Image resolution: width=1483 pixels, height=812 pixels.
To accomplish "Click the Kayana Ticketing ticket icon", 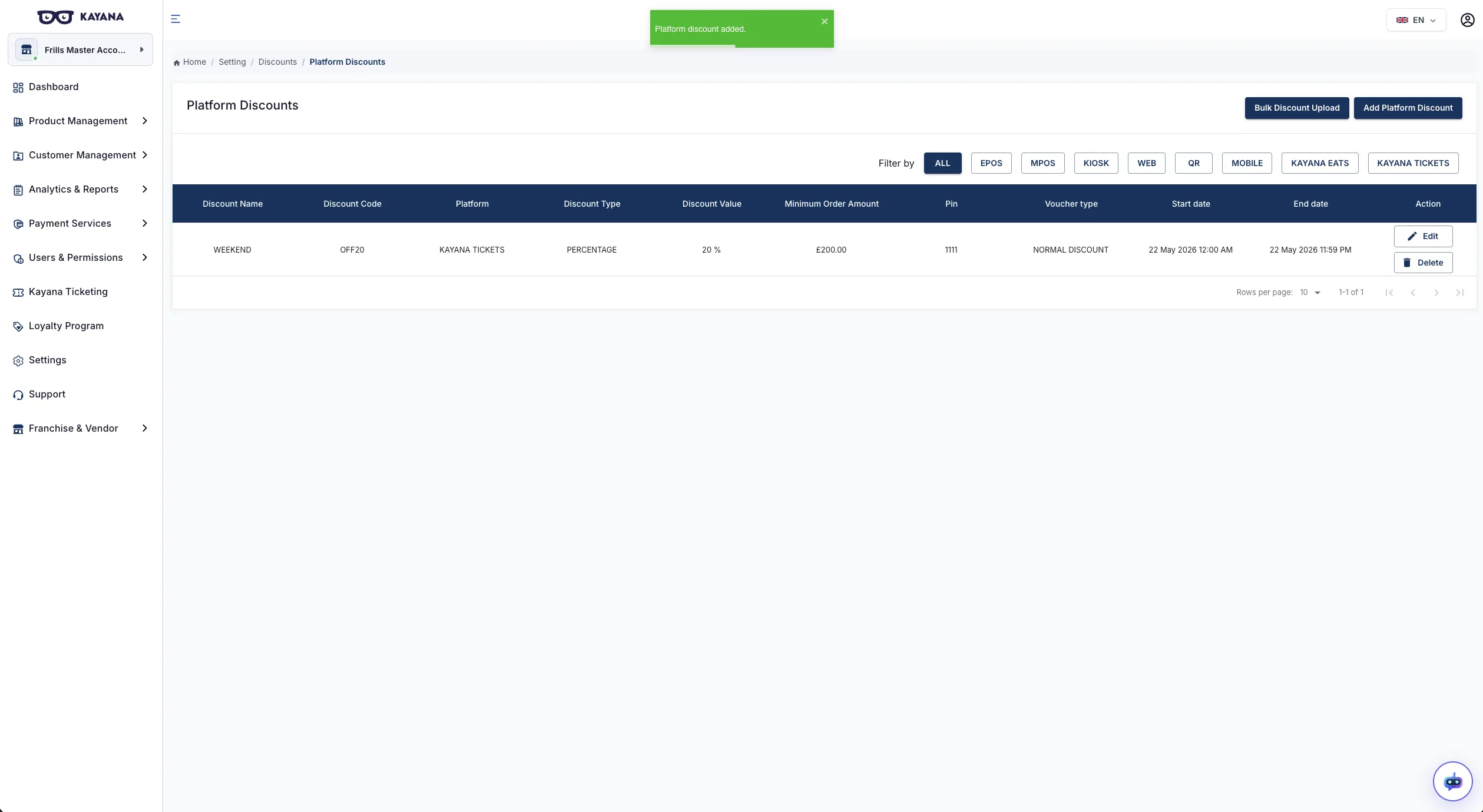I will pos(18,293).
